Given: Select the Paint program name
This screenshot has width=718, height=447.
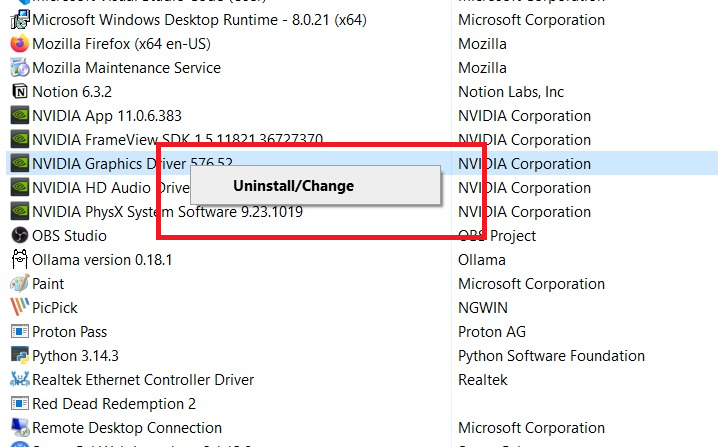Looking at the screenshot, I should [48, 283].
